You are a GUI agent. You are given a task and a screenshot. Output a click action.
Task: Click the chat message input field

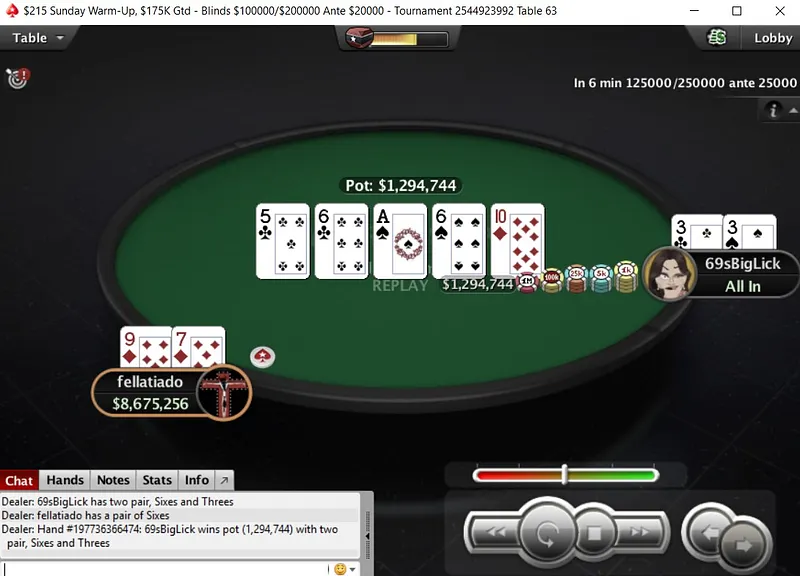165,569
